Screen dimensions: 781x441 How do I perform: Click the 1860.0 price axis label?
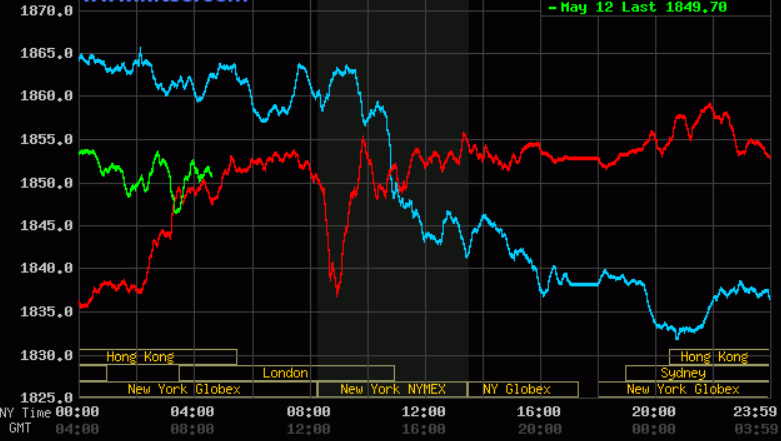(47, 97)
